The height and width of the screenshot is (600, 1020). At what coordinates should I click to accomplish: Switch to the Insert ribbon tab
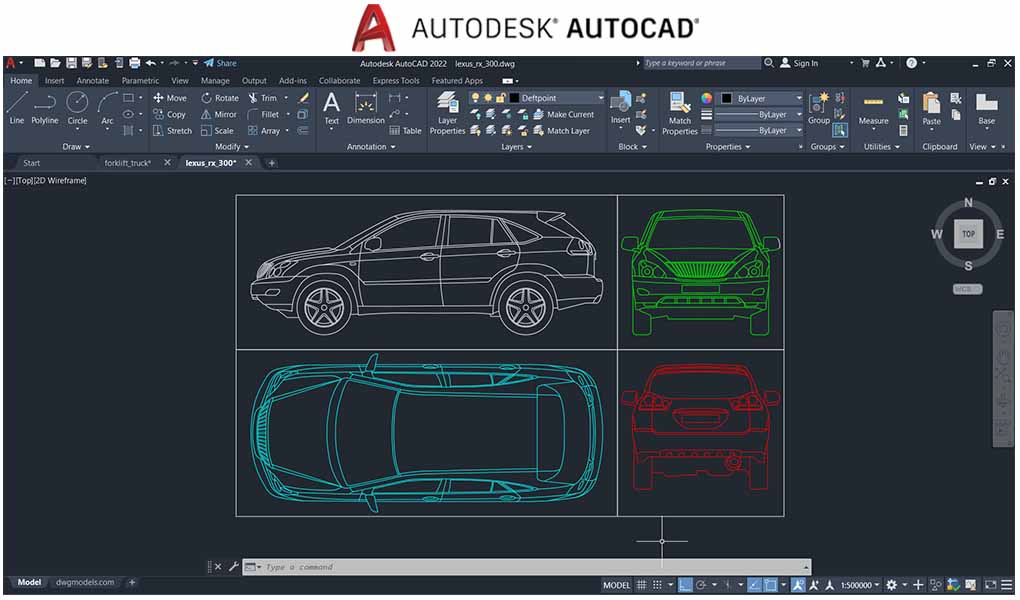click(x=55, y=81)
